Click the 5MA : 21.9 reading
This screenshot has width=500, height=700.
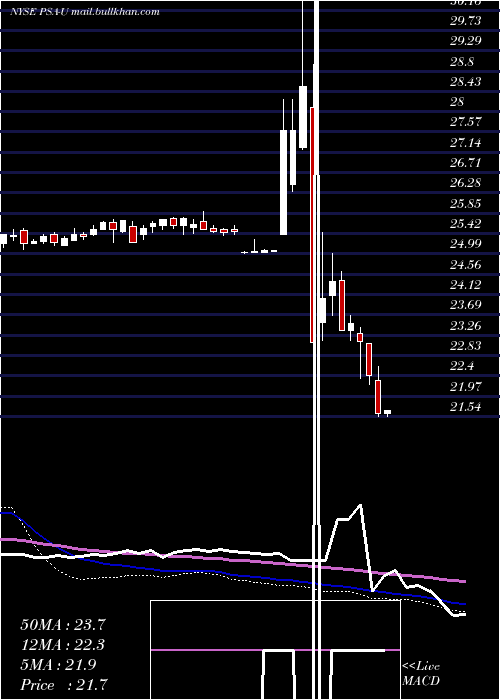click(x=58, y=665)
